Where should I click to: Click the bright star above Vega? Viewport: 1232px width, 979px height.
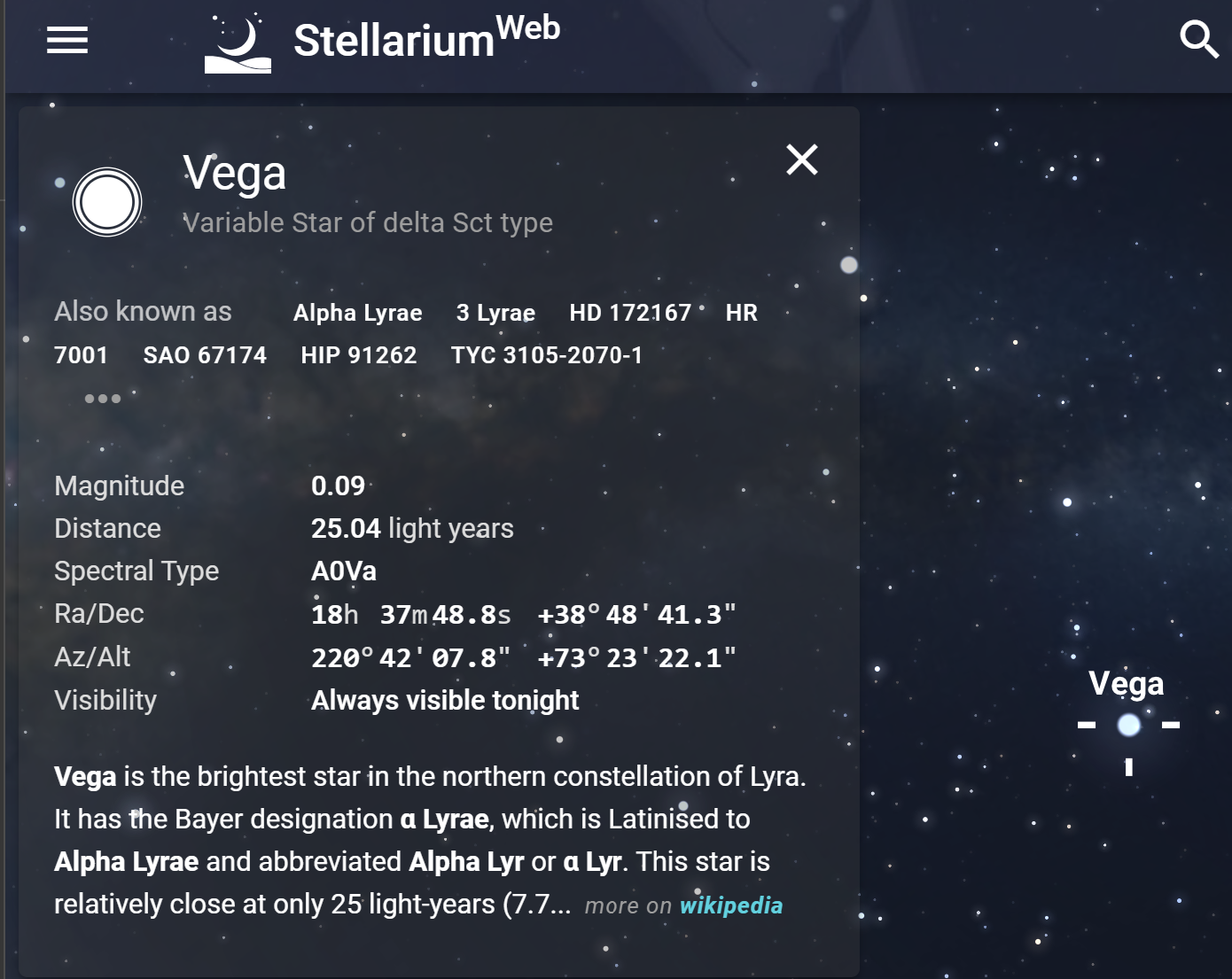tap(1067, 502)
